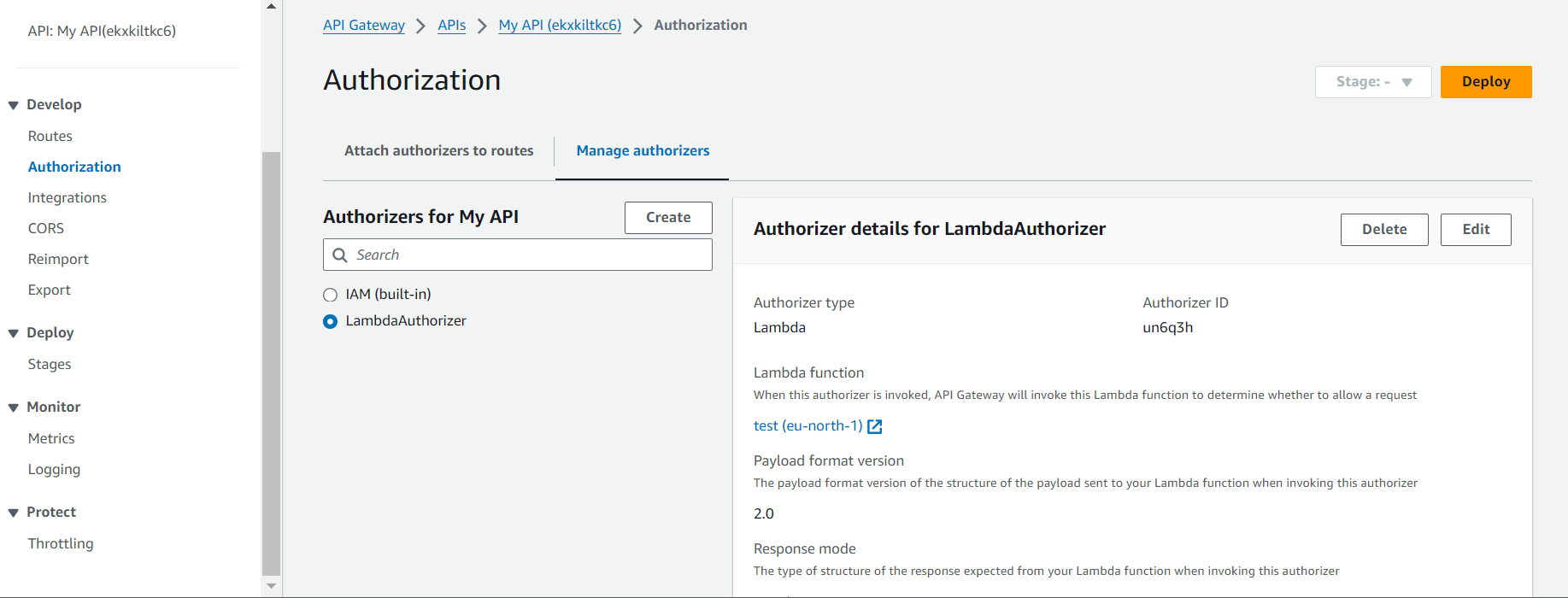Click the sidebar scroll-up arrow
This screenshot has width=1568, height=598.
(271, 7)
